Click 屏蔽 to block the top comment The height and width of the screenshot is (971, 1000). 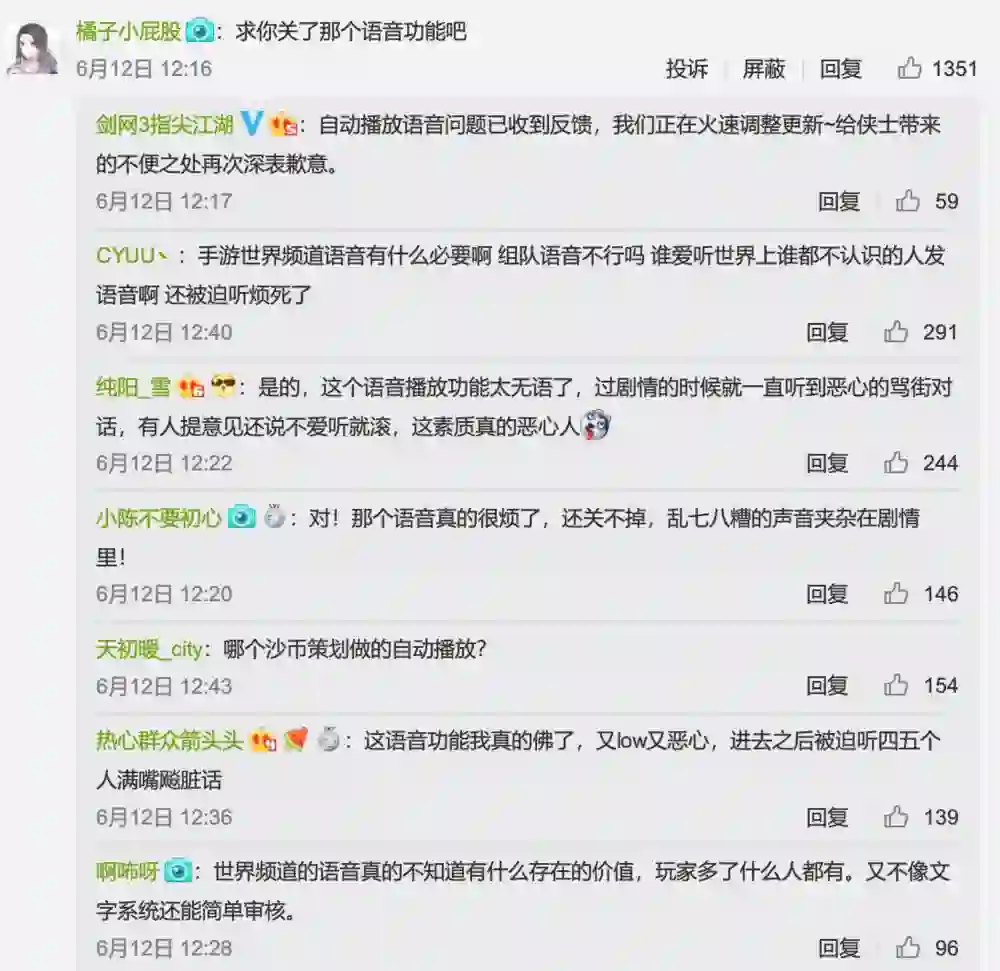point(763,68)
